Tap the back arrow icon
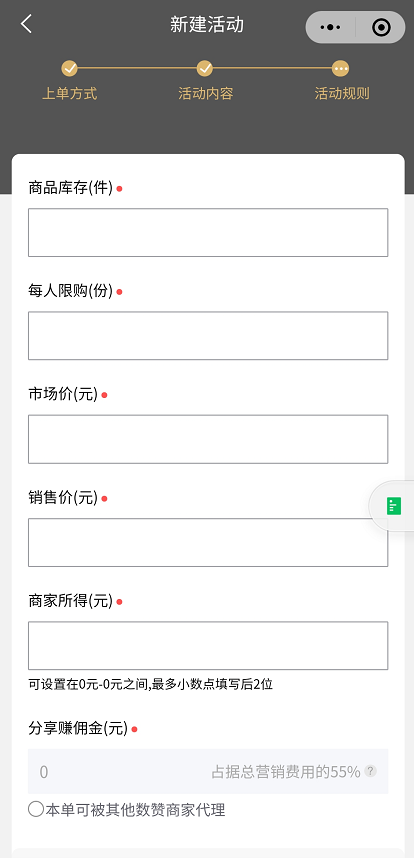Image resolution: width=414 pixels, height=858 pixels. pyautogui.click(x=26, y=25)
